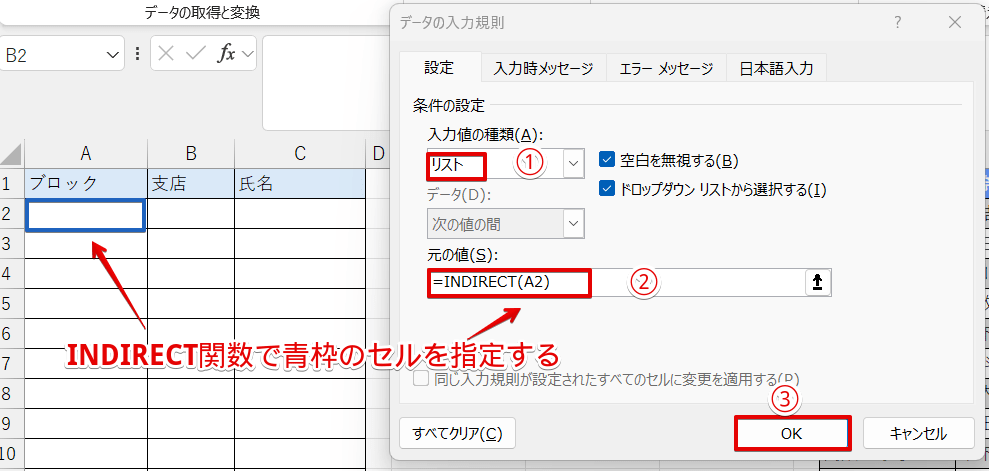Close the データの入力規則 dialog

[x=955, y=23]
